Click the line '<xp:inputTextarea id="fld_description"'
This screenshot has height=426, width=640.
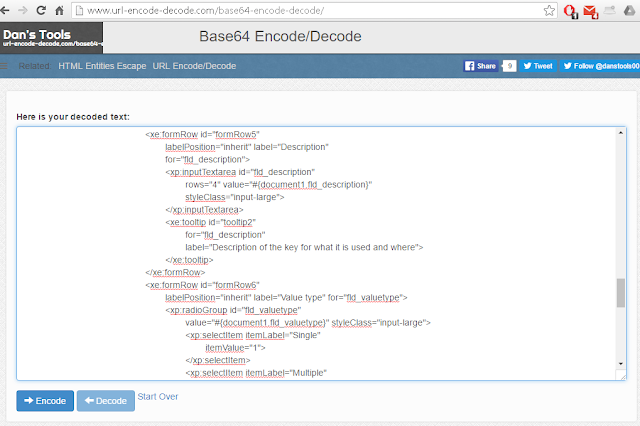[x=240, y=172]
